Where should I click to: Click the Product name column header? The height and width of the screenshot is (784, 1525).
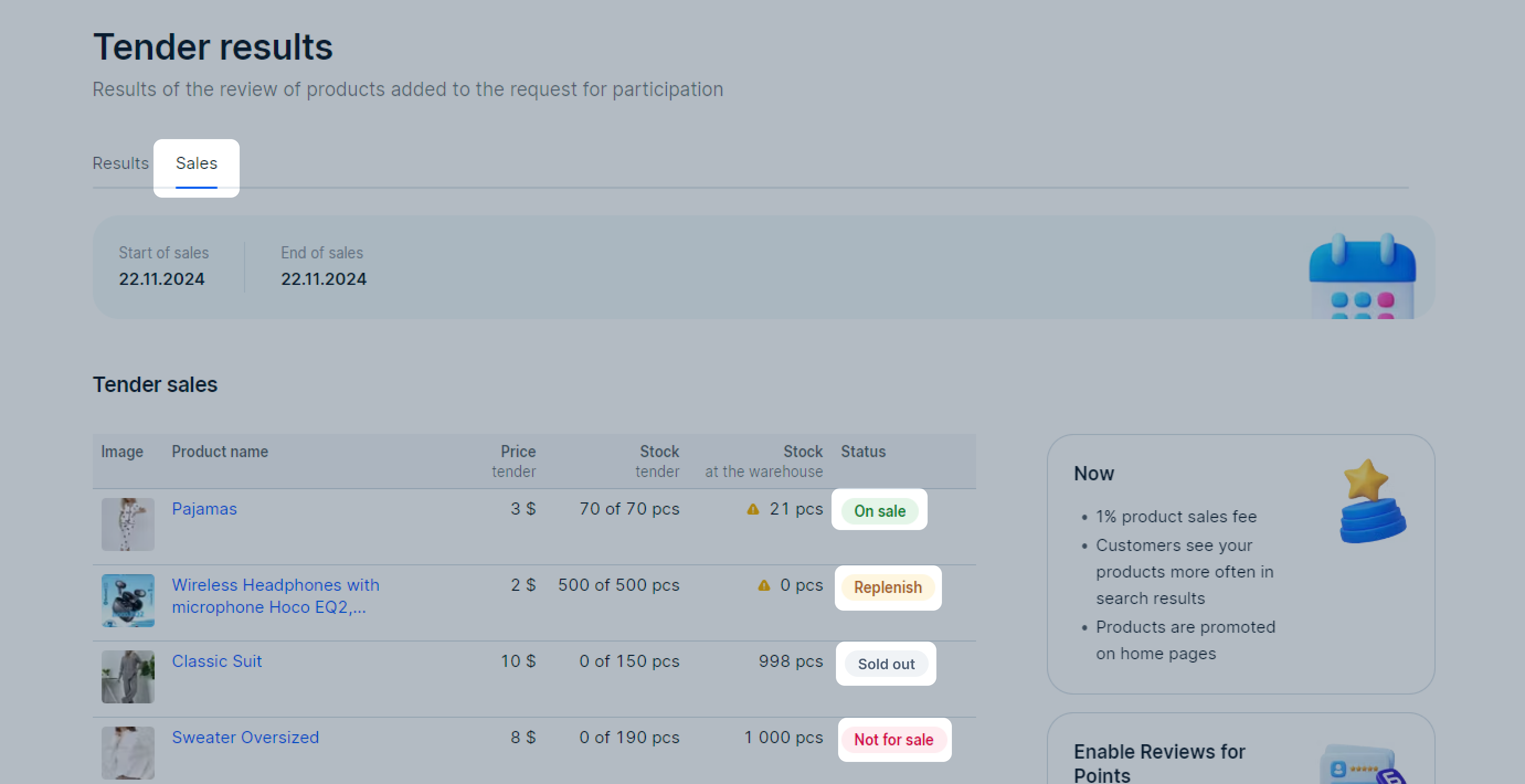pos(220,451)
